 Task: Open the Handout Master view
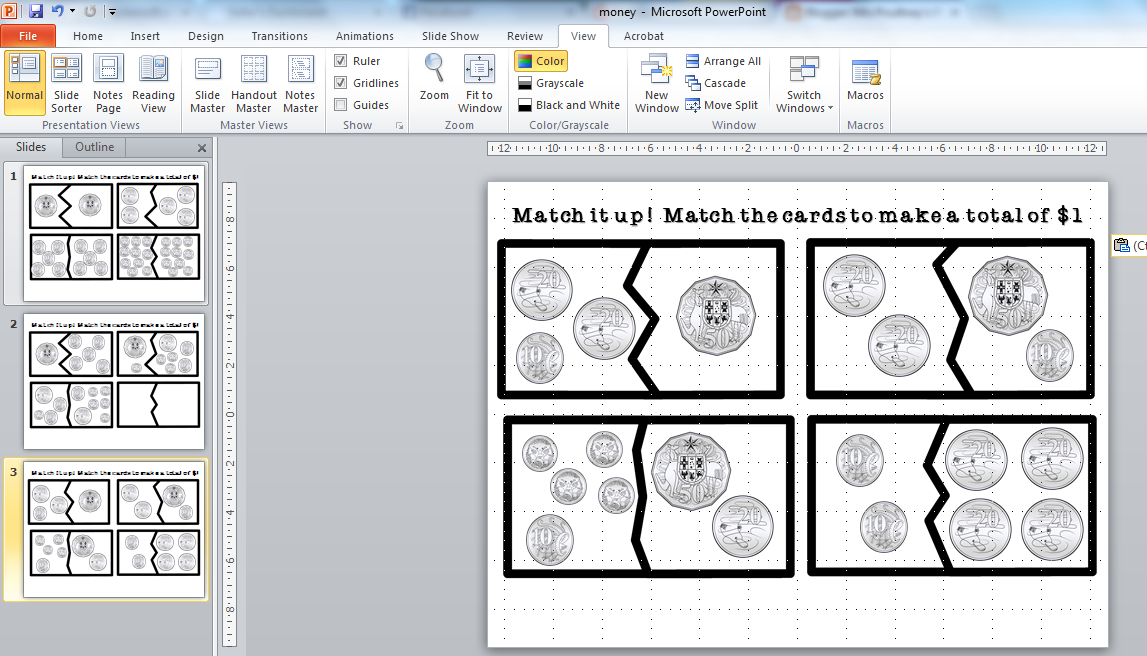pos(254,83)
